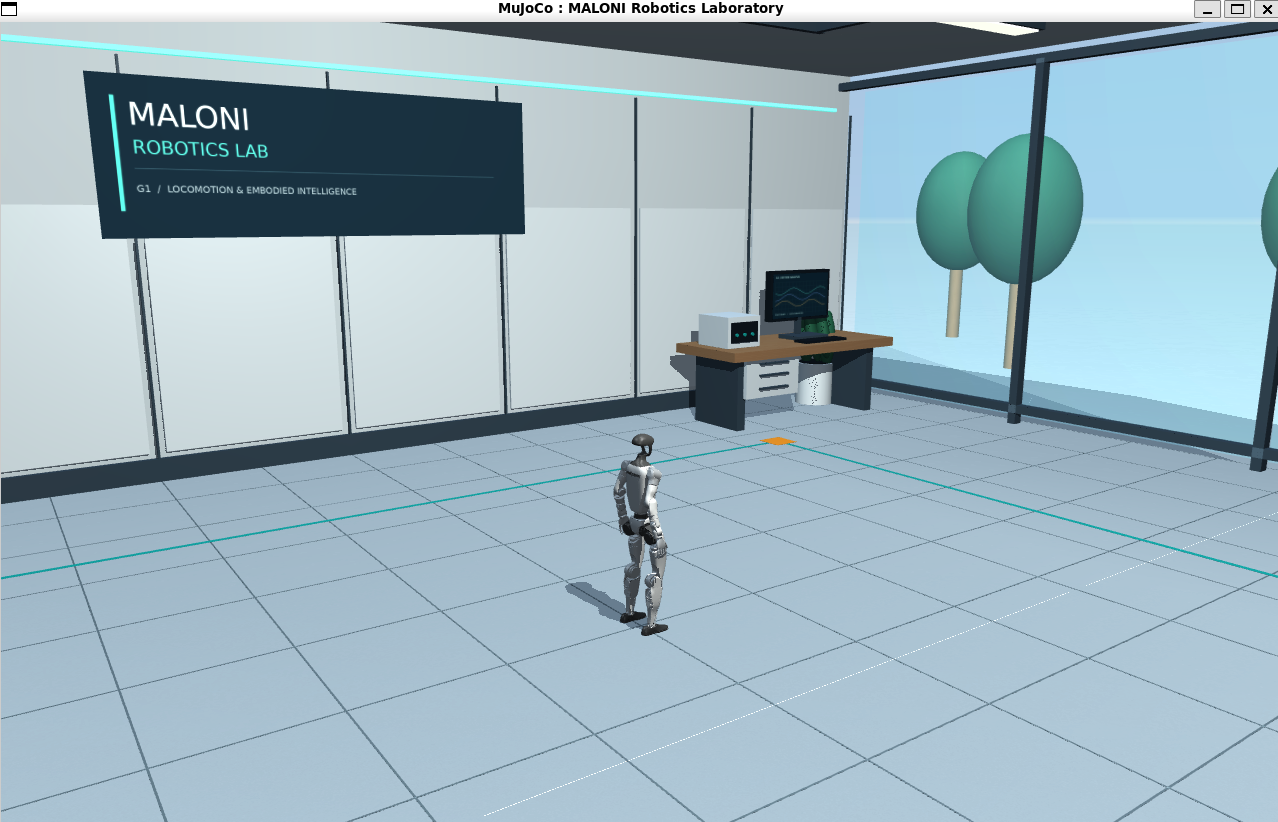Click "LOCOMOTION & EMBODIED INTELLIGENCE" sign text
Viewport: 1278px width, 822px height.
(x=262, y=190)
